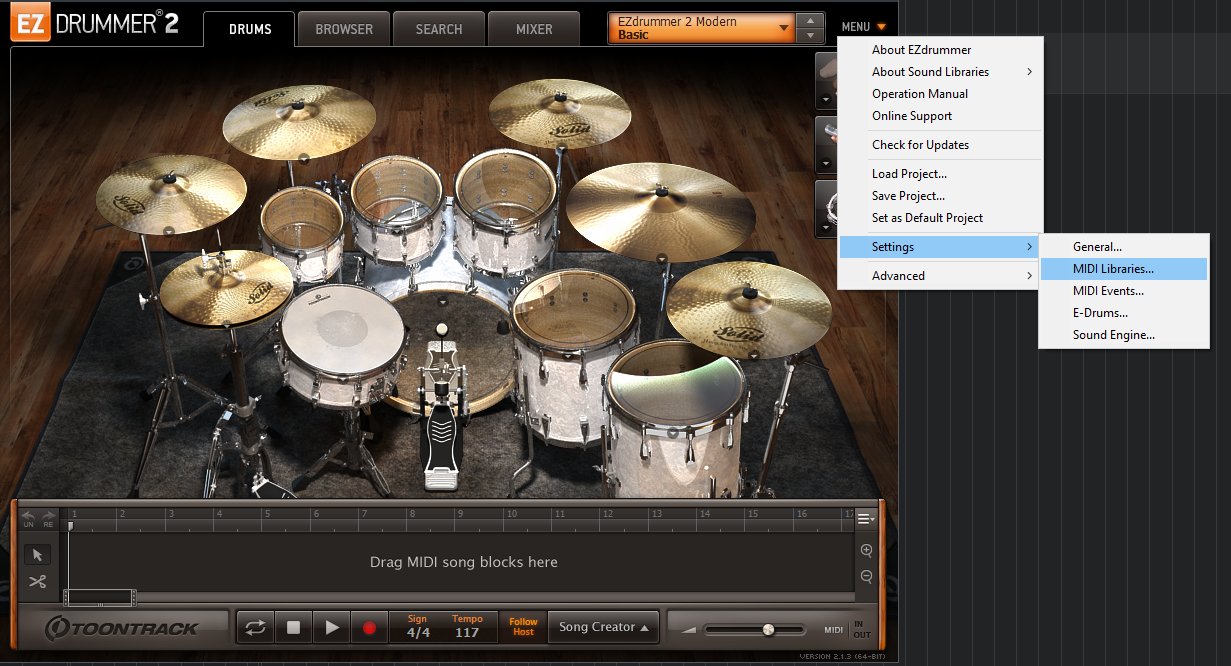Select the scissors cut tool
1231x666 pixels.
pyautogui.click(x=38, y=581)
